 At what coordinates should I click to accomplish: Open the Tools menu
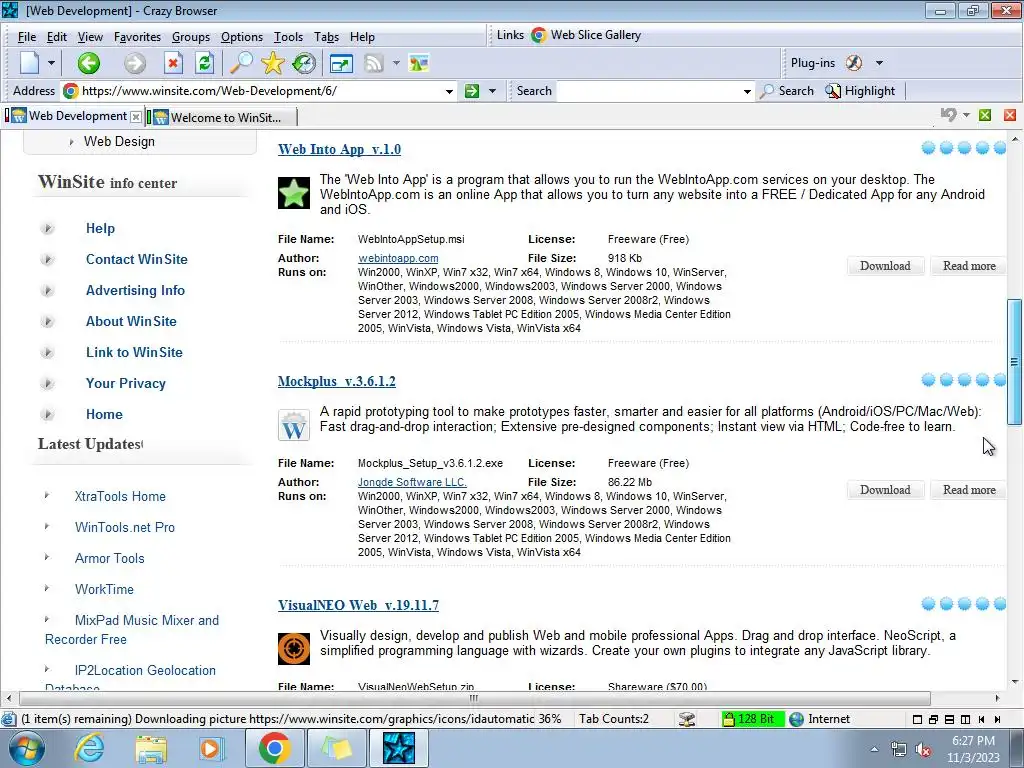point(288,37)
